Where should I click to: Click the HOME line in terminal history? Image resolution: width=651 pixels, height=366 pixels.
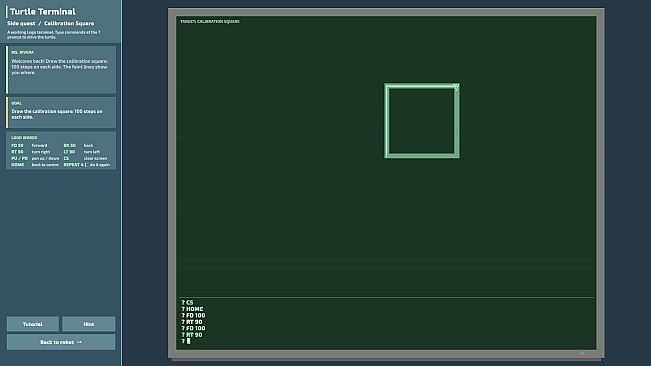coord(192,309)
